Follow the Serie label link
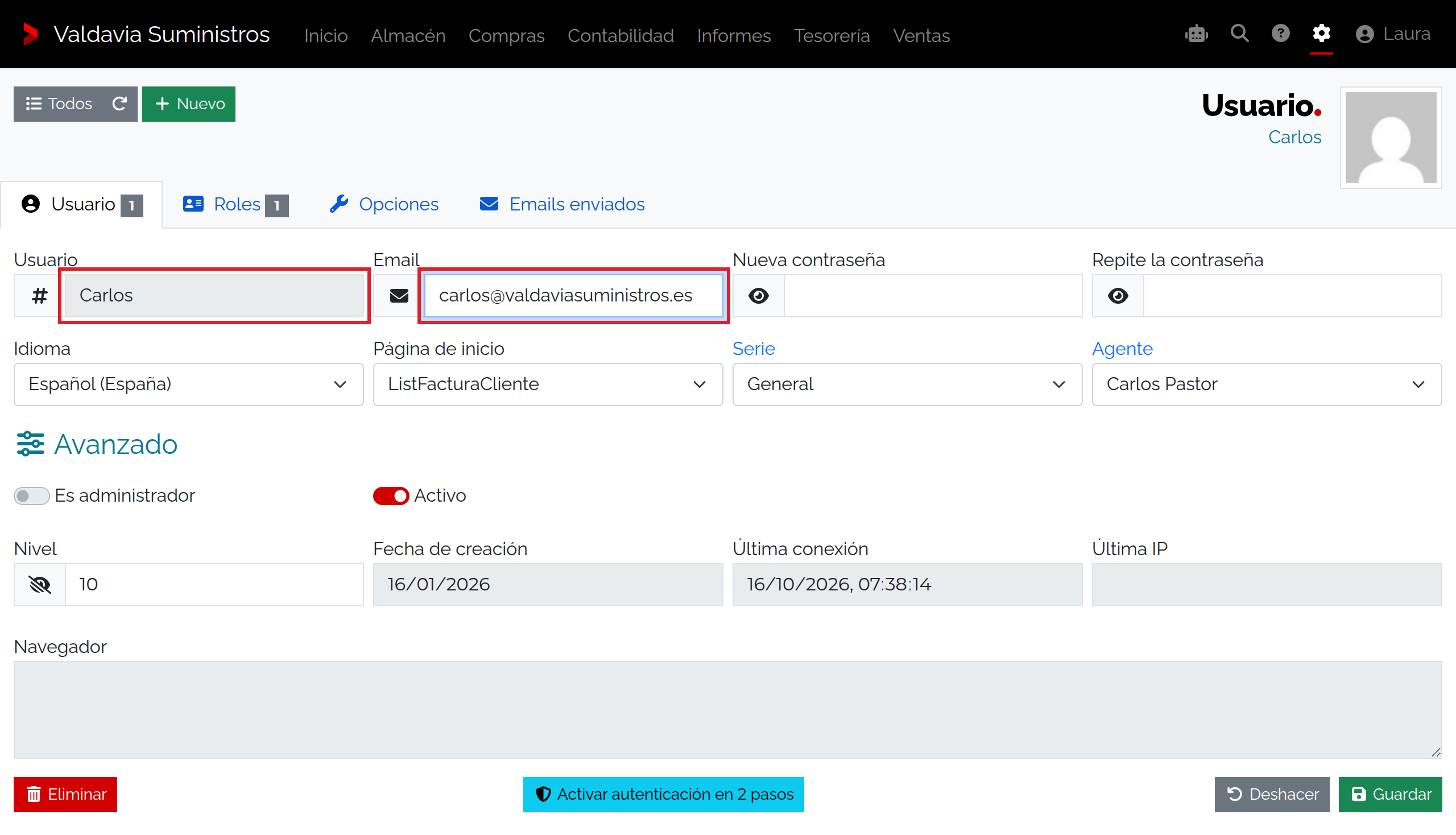Screen dimensions: 1456x835 [754, 349]
